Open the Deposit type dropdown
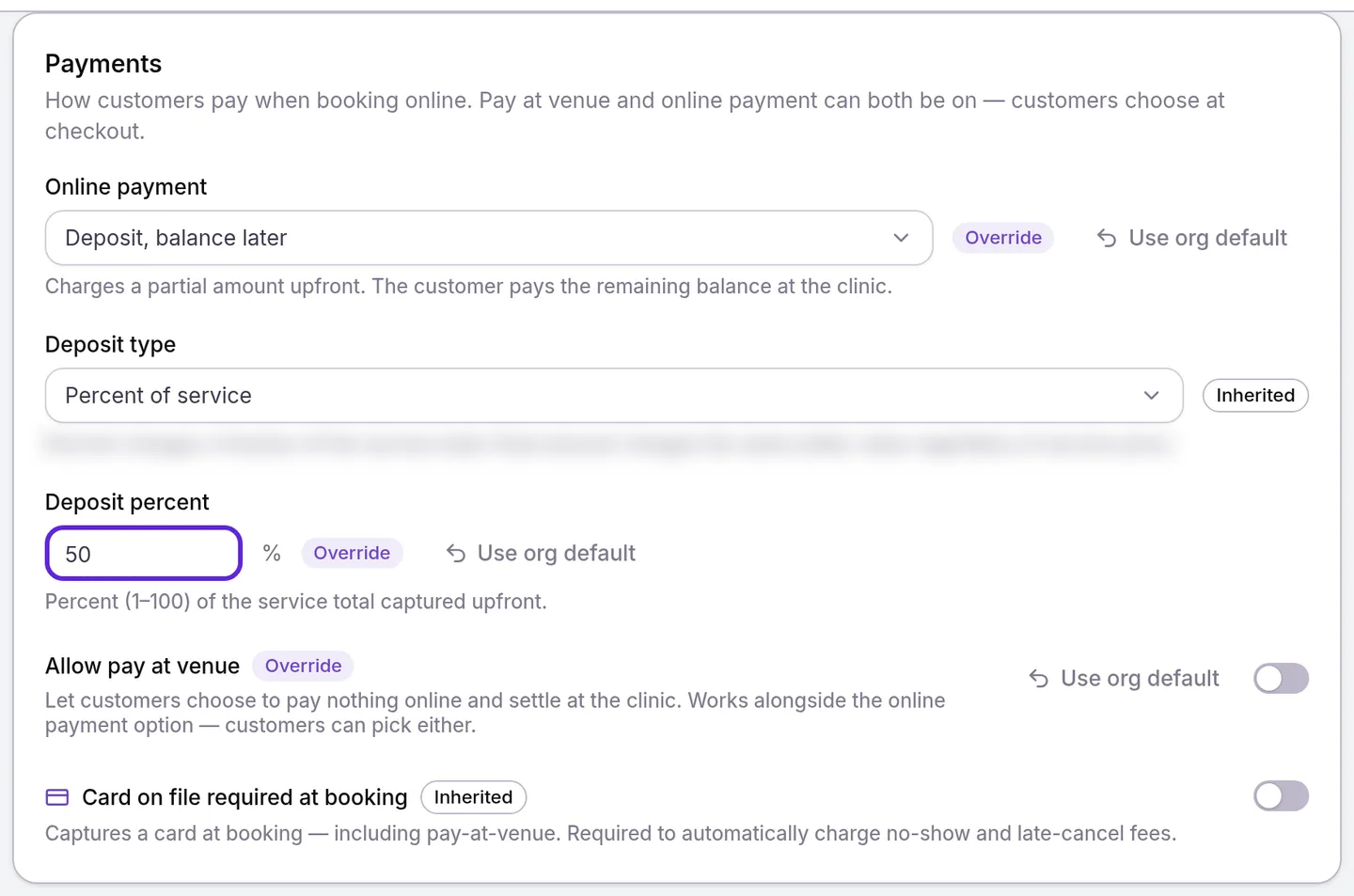The width and height of the screenshot is (1354, 896). tap(614, 396)
